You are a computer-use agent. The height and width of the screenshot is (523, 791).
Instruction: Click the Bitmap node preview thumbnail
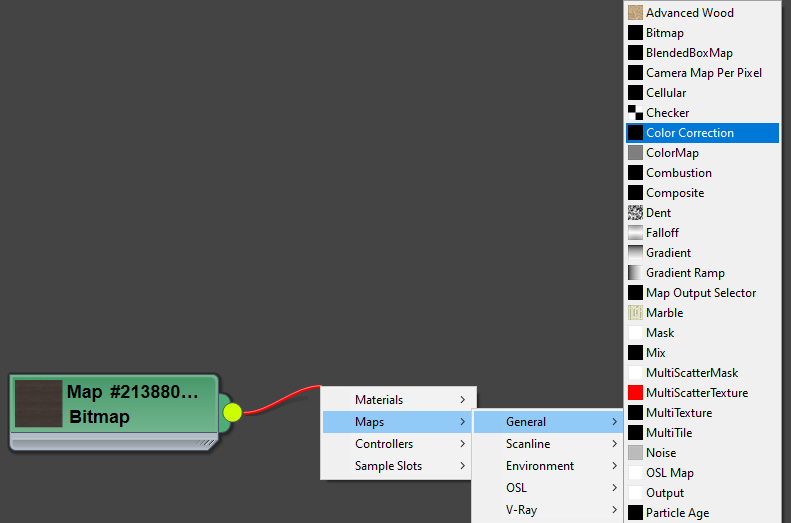coord(38,403)
